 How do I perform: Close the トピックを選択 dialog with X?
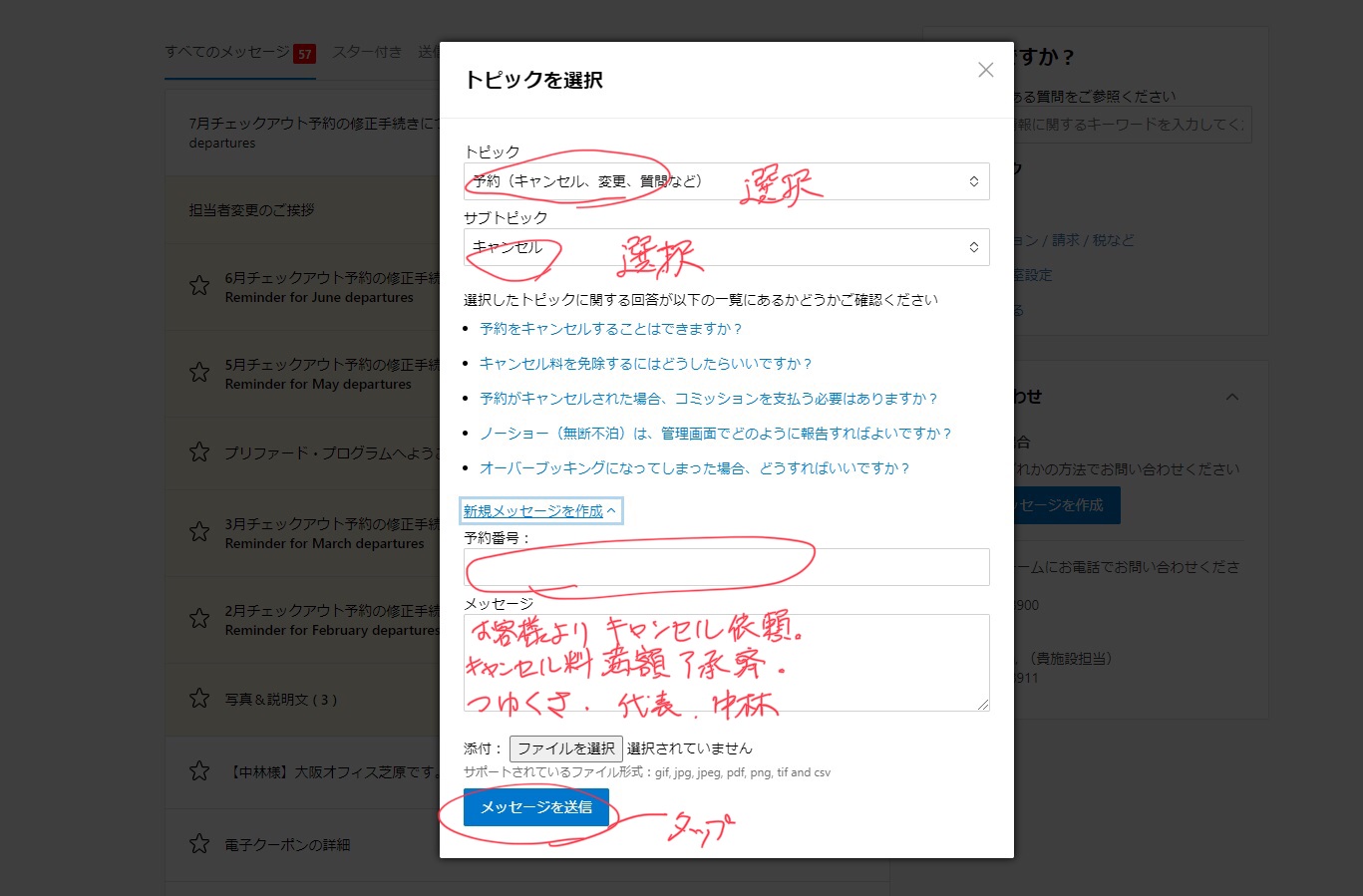click(985, 70)
